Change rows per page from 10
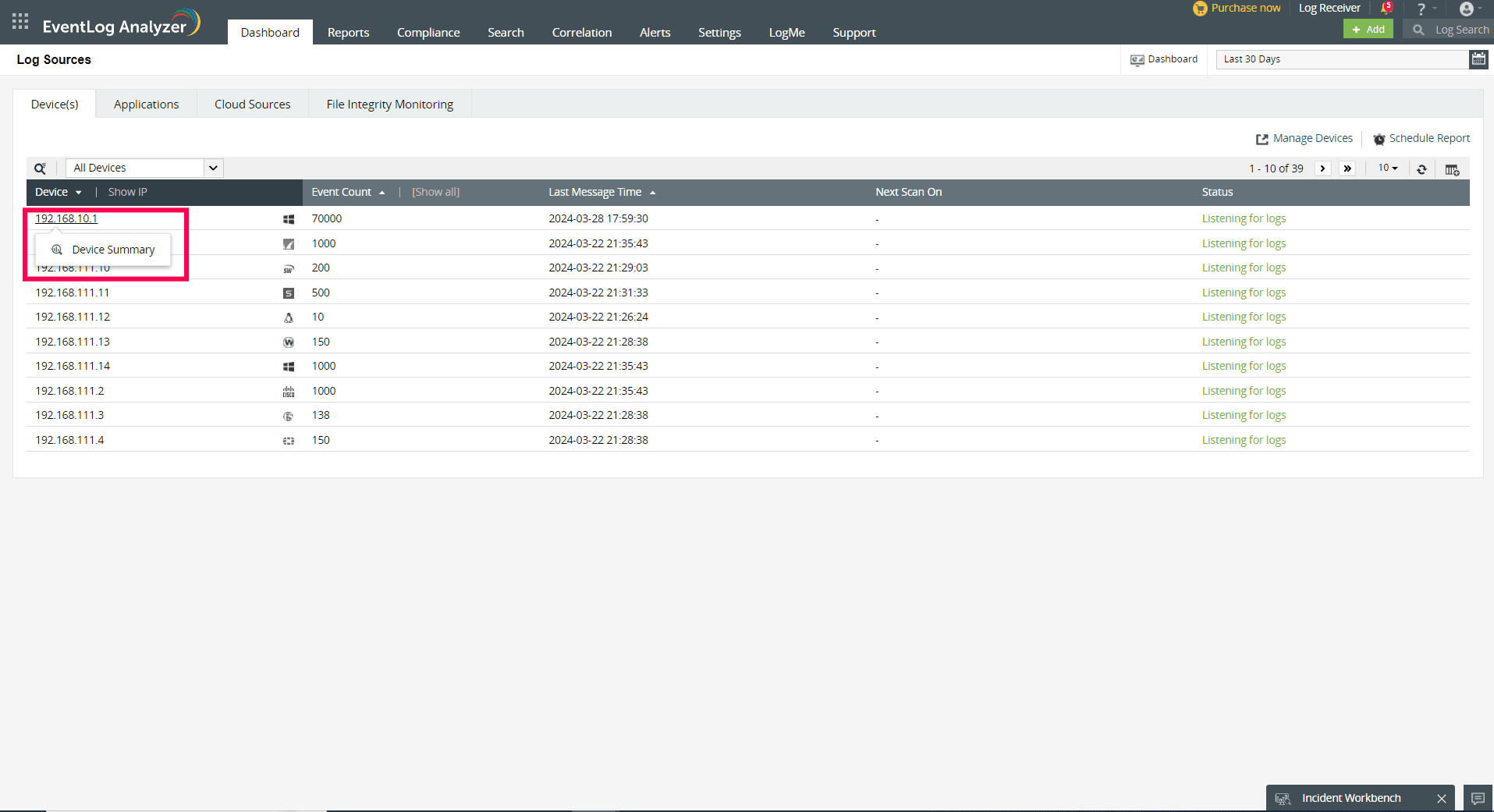 1388,168
